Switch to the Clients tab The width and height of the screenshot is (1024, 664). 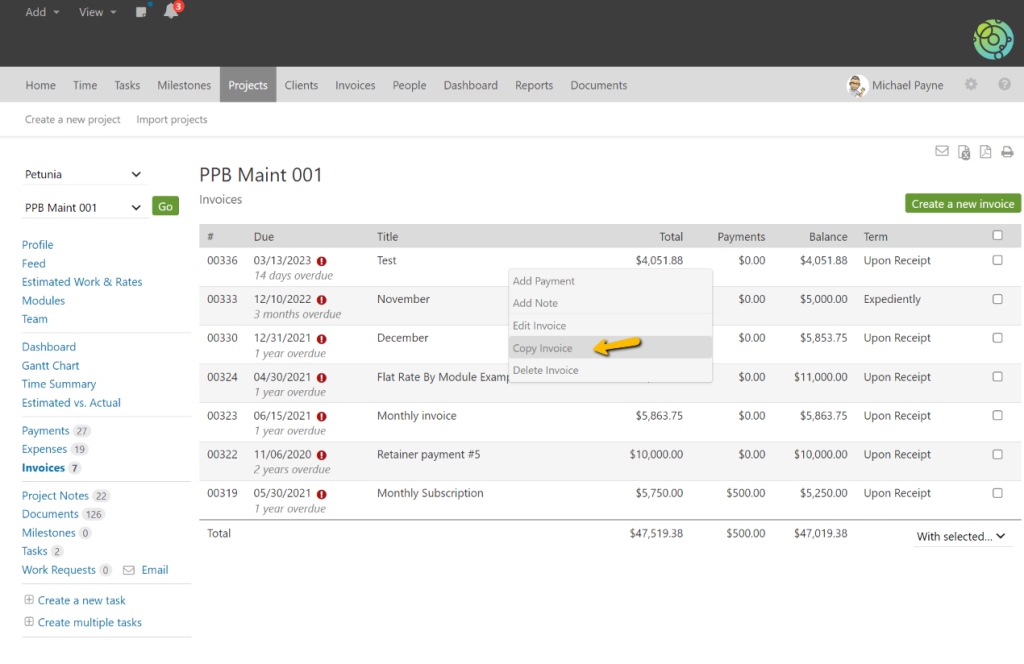[301, 85]
